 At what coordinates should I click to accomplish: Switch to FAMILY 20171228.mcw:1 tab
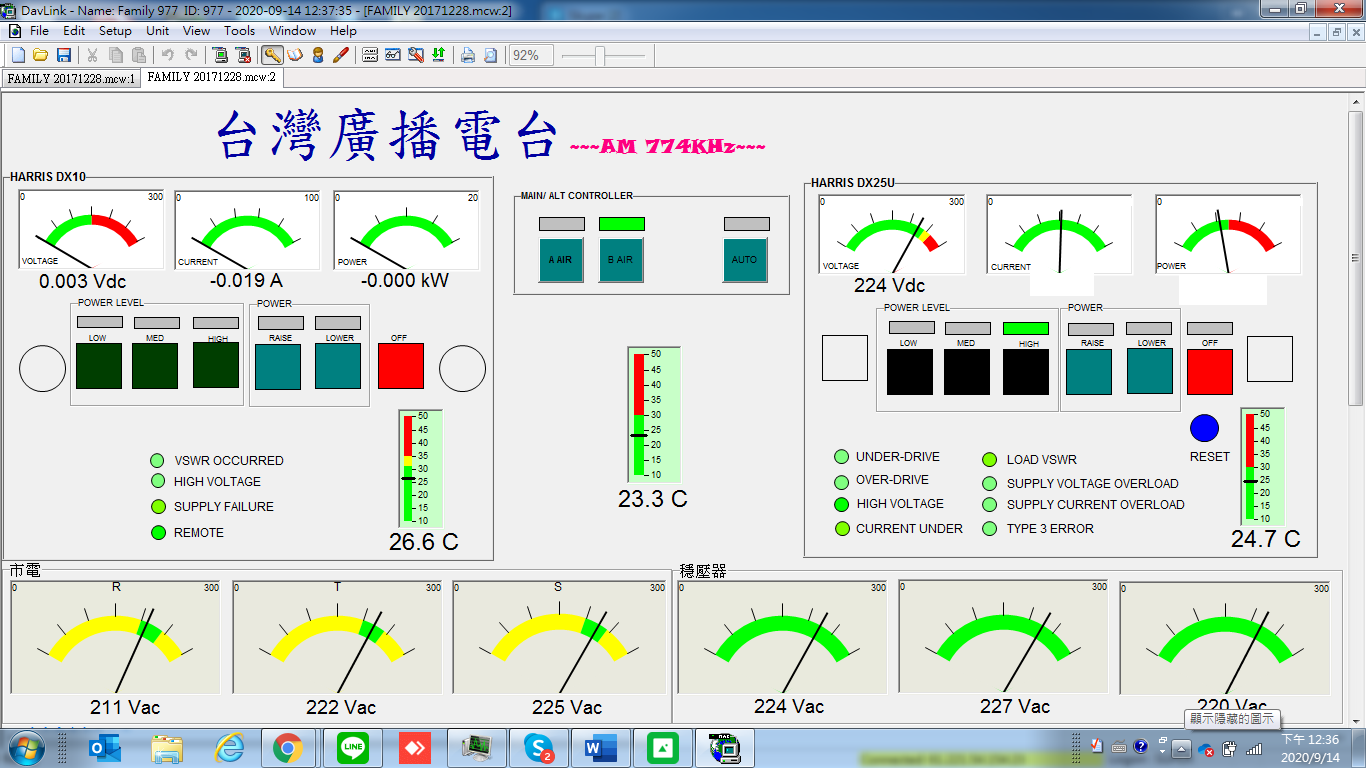coord(71,78)
